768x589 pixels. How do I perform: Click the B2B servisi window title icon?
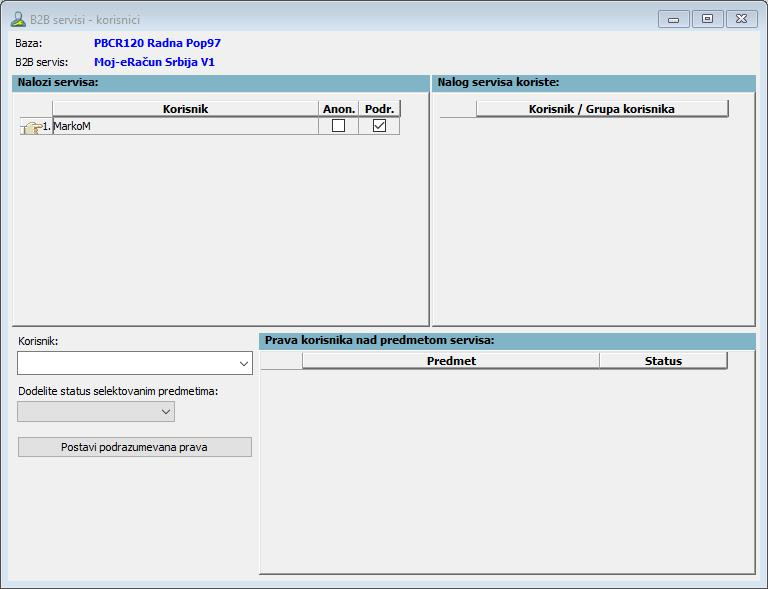pos(18,19)
